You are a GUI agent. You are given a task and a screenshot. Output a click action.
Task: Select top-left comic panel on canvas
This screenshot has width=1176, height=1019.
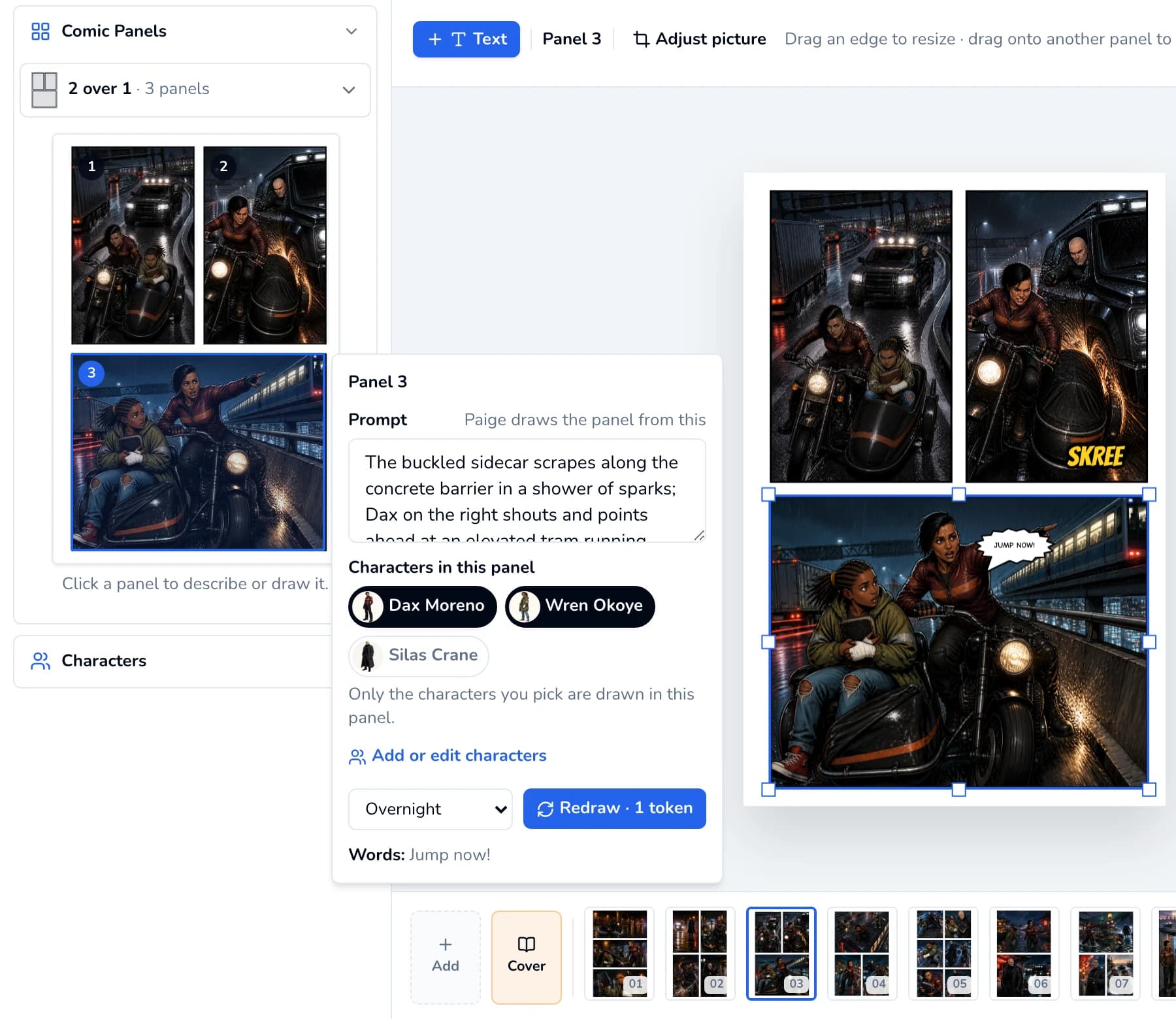(861, 336)
